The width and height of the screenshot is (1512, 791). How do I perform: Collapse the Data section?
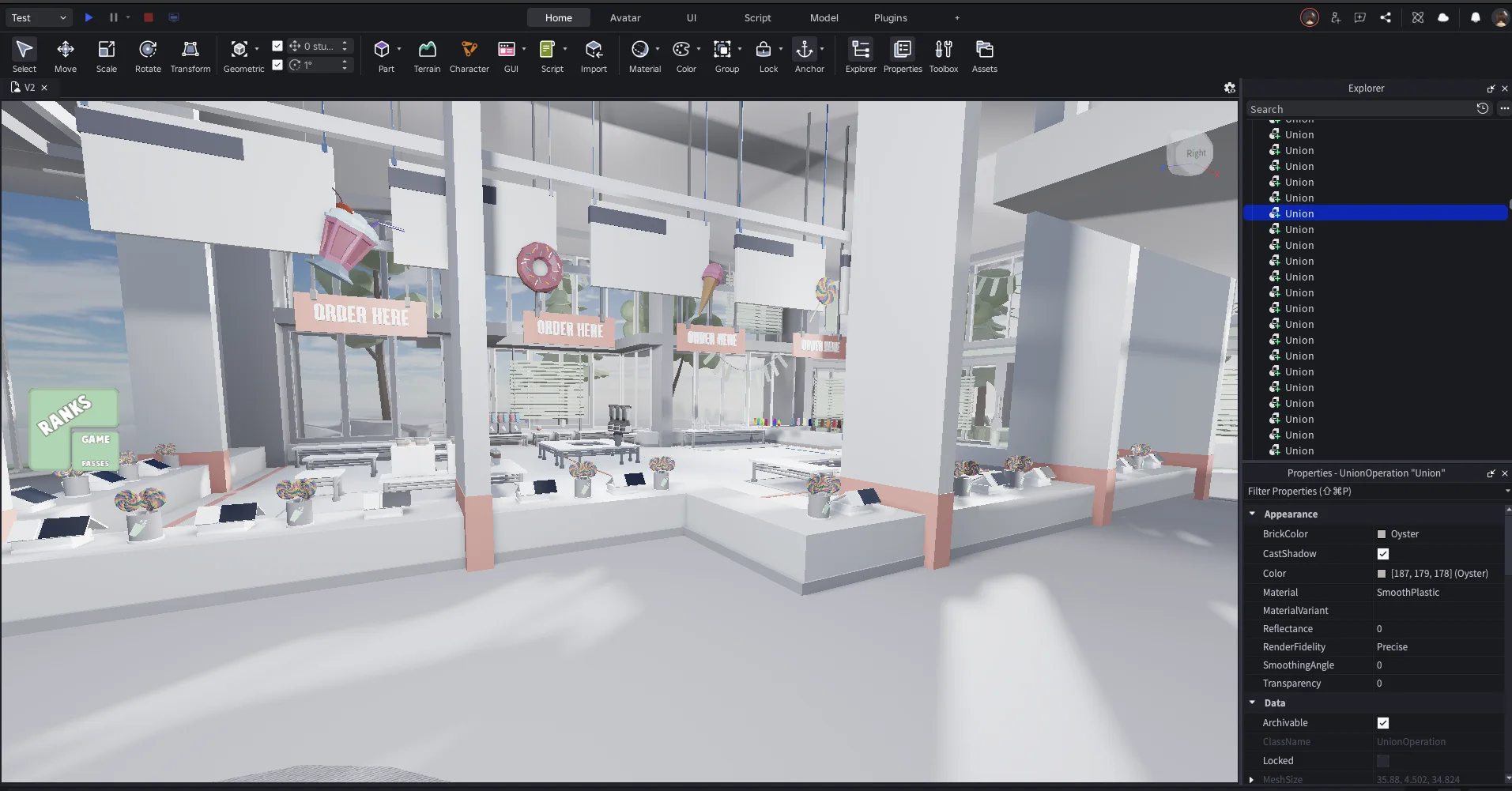coord(1253,702)
